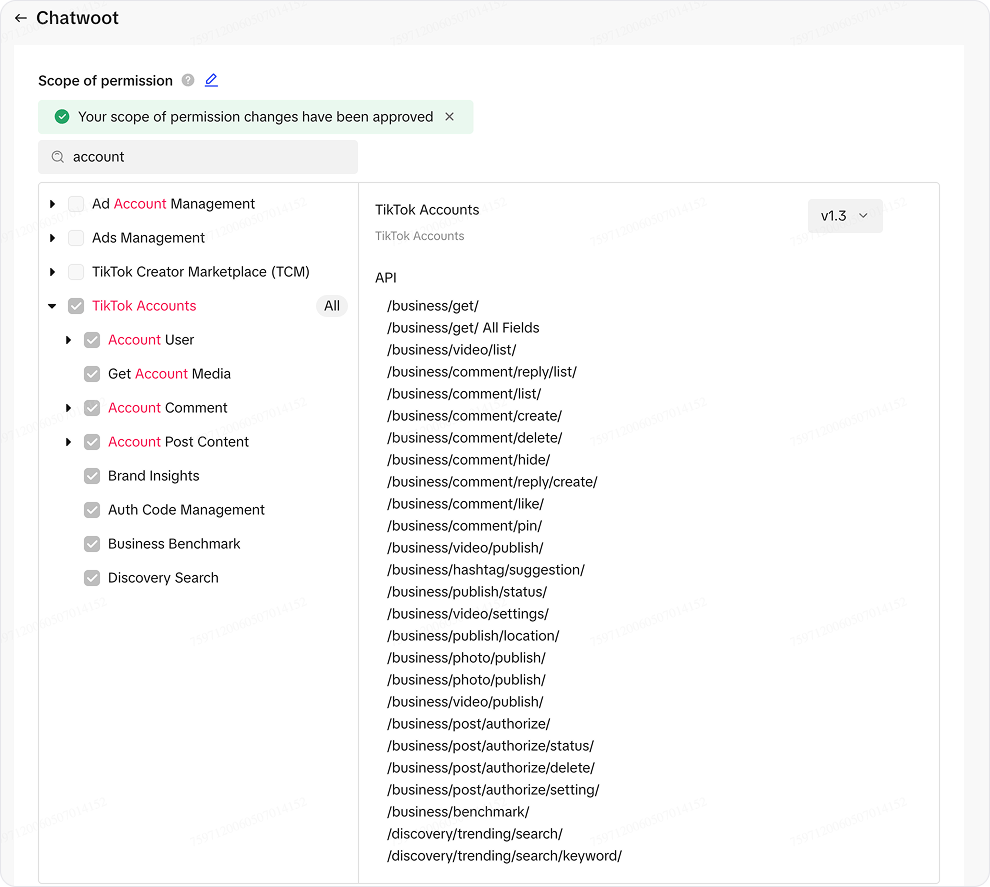Select the Account Comment label
Viewport: 990px width, 887px height.
[x=168, y=408]
